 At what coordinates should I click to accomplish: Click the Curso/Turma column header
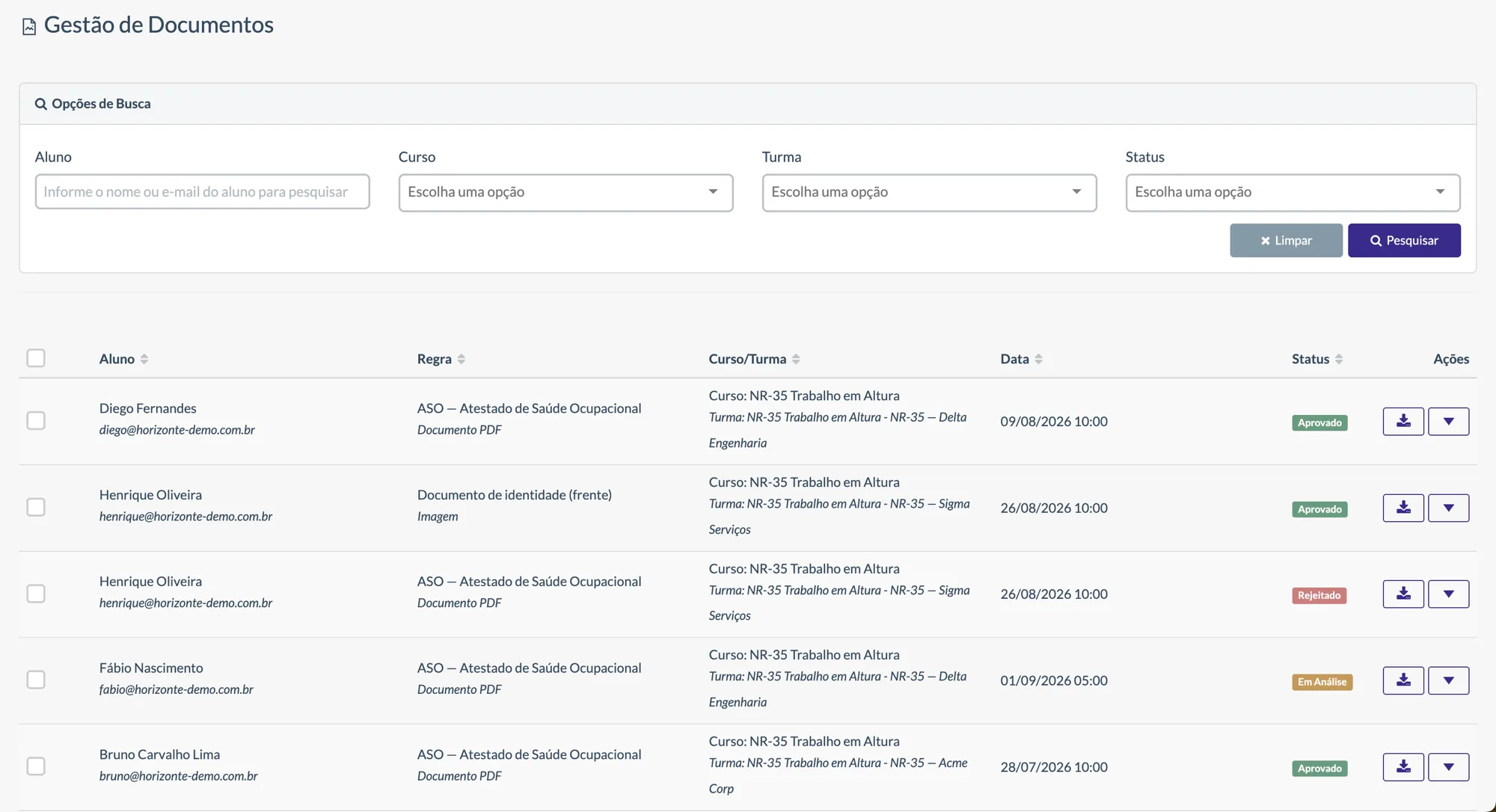[747, 359]
